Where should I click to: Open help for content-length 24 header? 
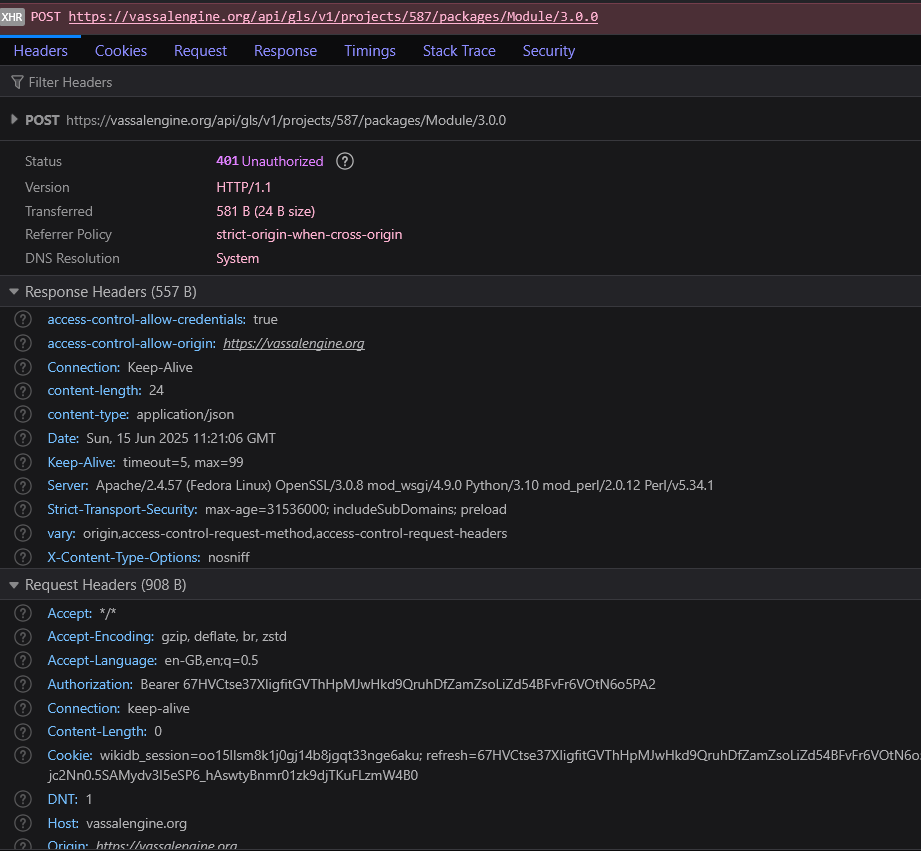point(23,391)
